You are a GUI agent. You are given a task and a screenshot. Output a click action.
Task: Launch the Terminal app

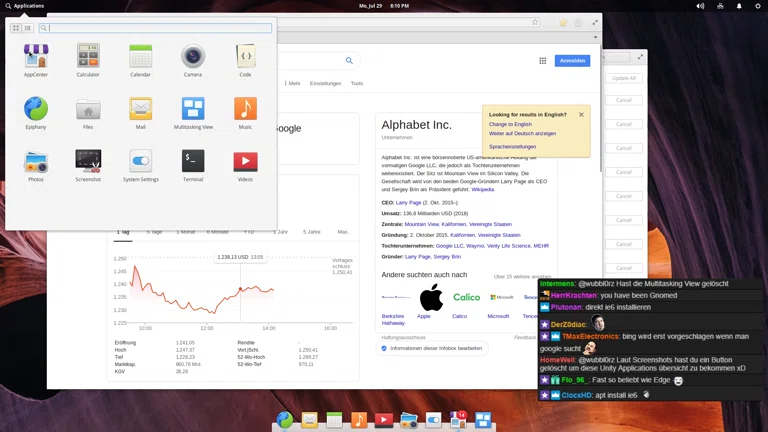(193, 166)
